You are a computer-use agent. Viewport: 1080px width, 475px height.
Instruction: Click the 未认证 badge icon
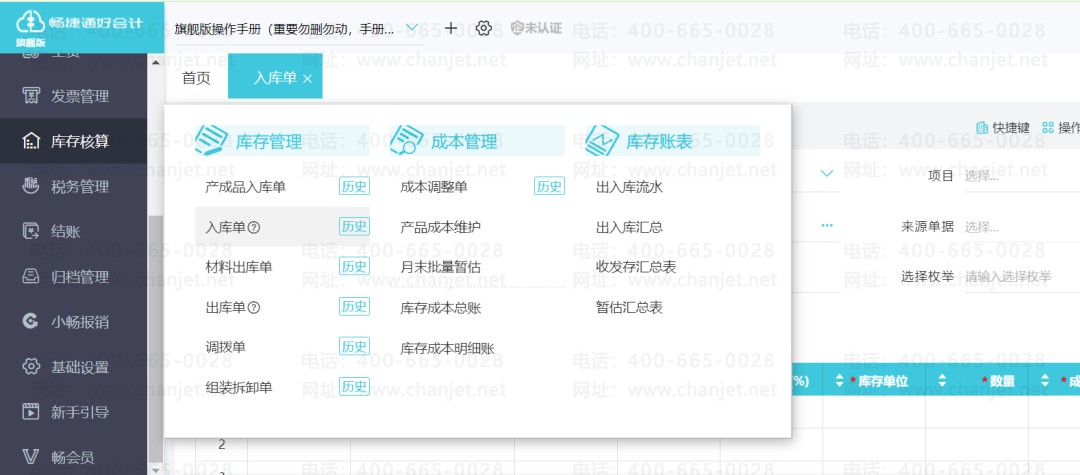517,28
